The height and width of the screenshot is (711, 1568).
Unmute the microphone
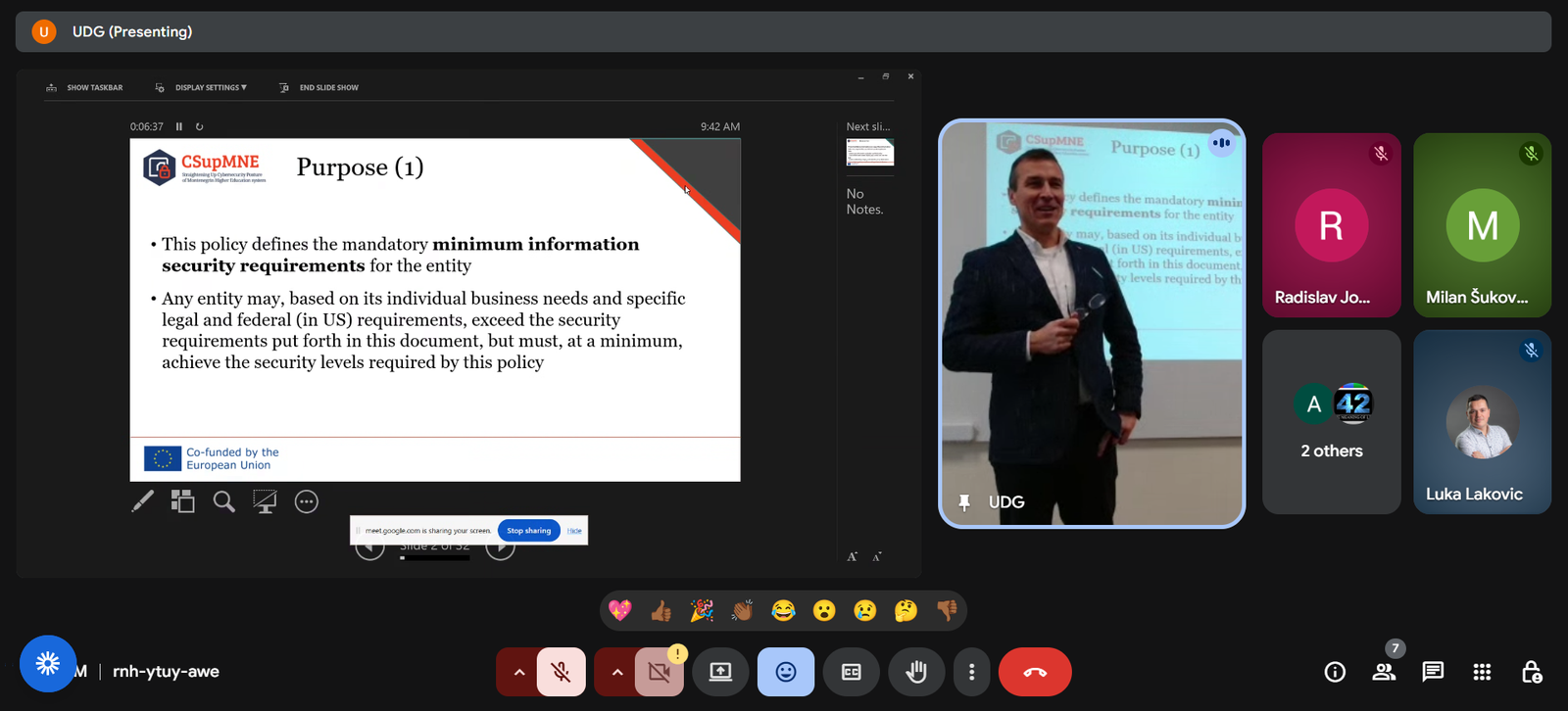tap(561, 672)
